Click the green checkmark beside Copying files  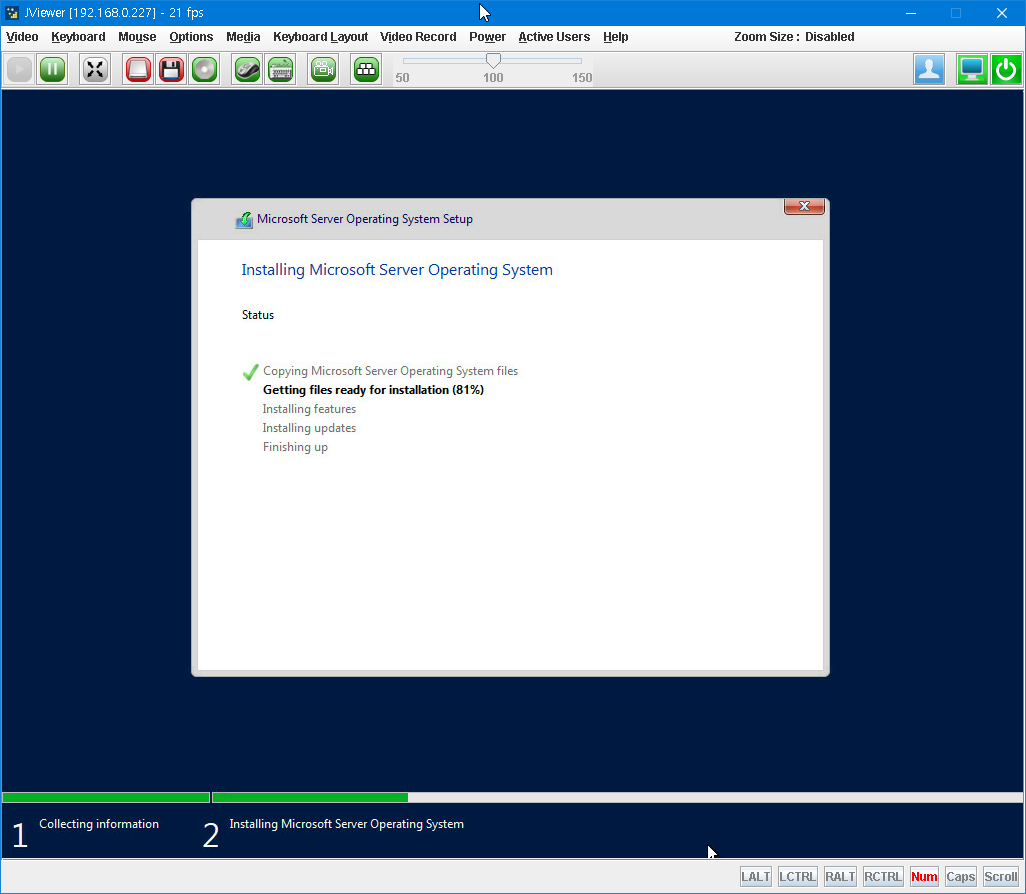click(250, 372)
